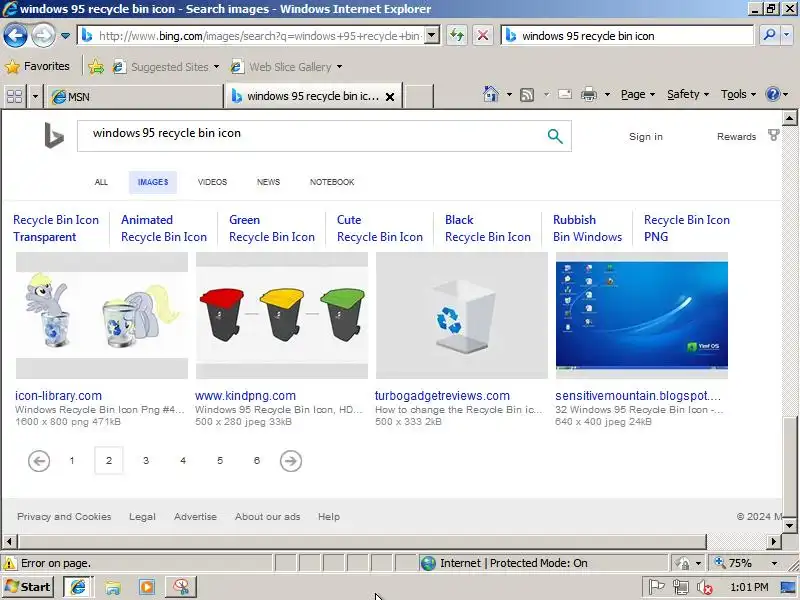Screen dimensions: 800x600
Task: Click the Add to Favorites Bar icon
Action: click(95, 67)
